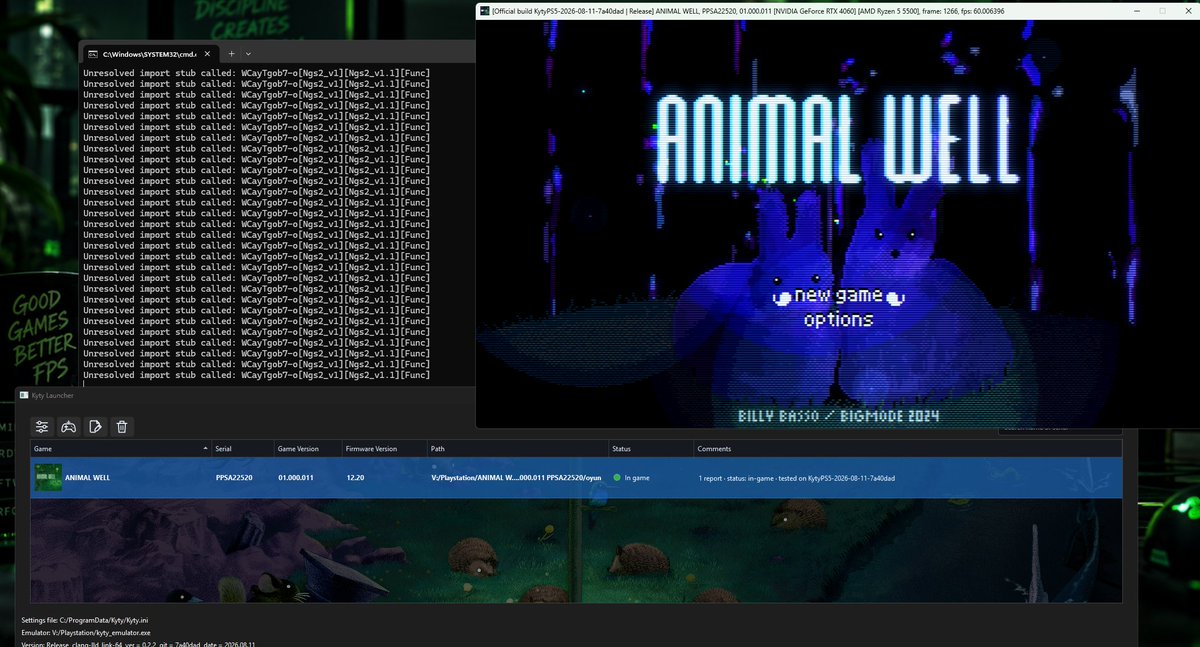Screen dimensions: 1200x647
Task: Select 'options' in the game menu
Action: point(838,320)
